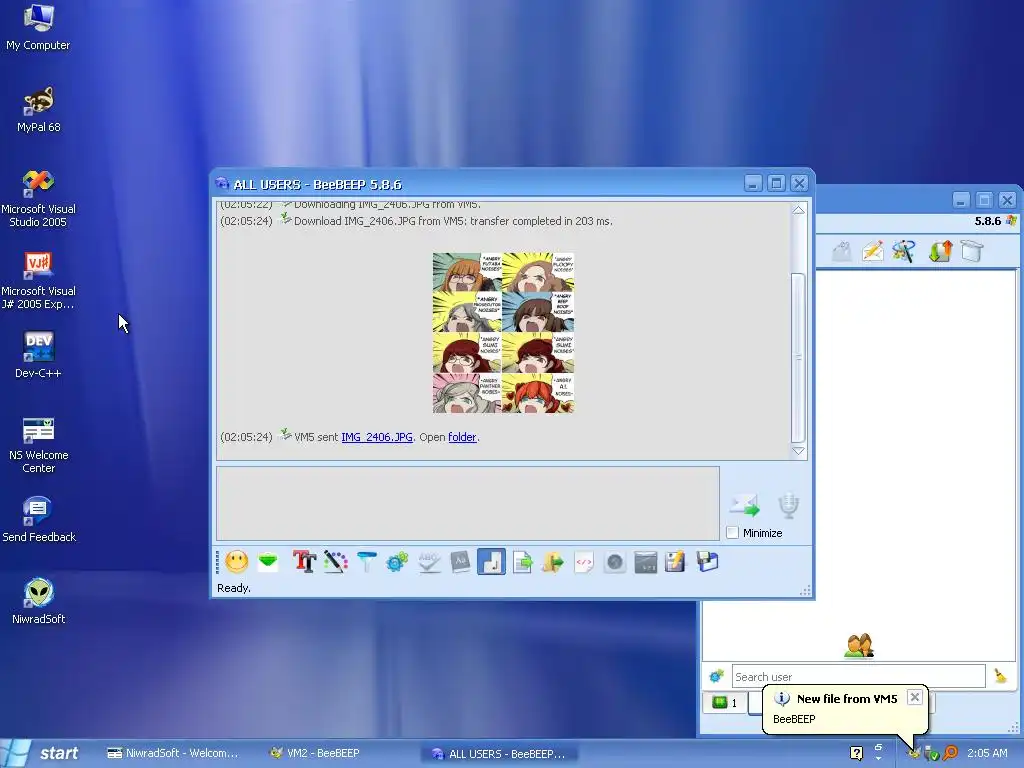Open the received file folder link
Screen dimensions: 1024x768
462,437
